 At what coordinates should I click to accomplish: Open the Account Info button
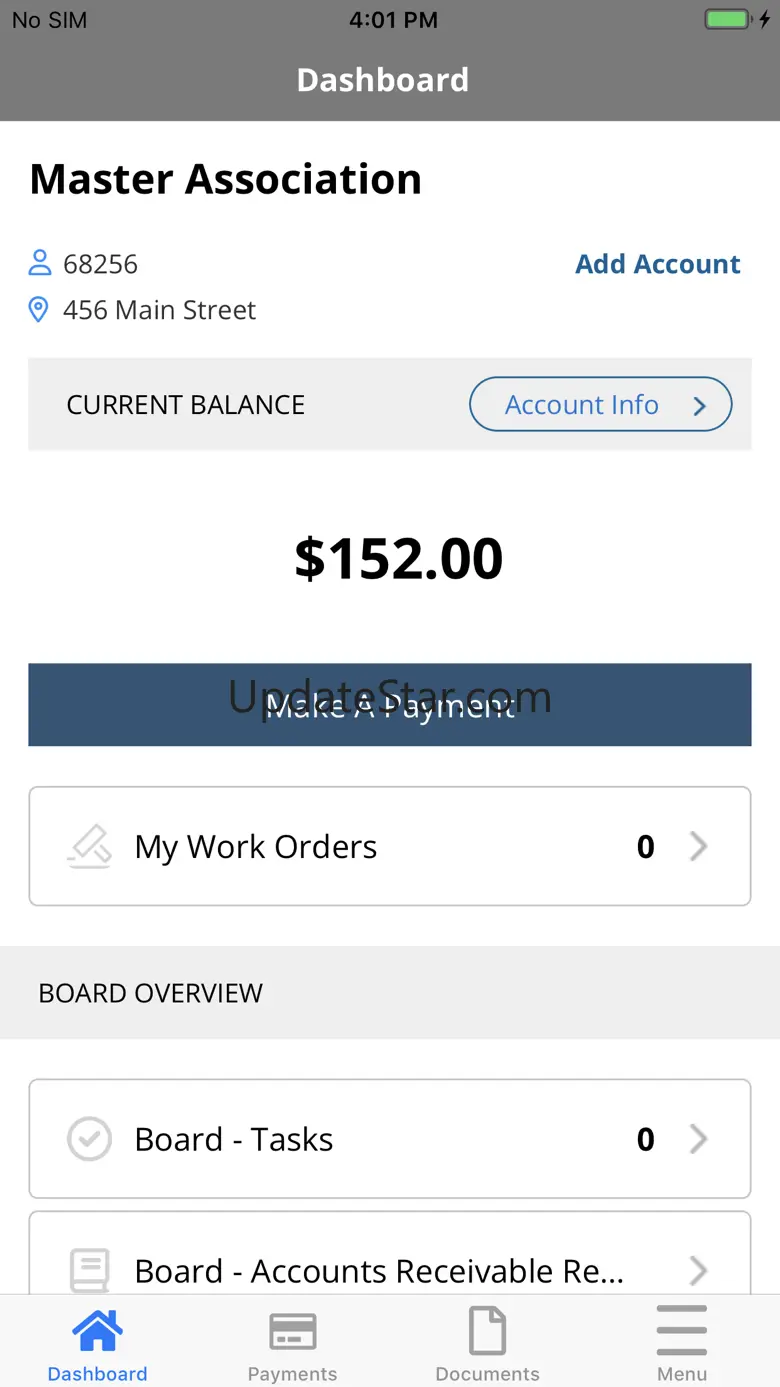pos(600,404)
